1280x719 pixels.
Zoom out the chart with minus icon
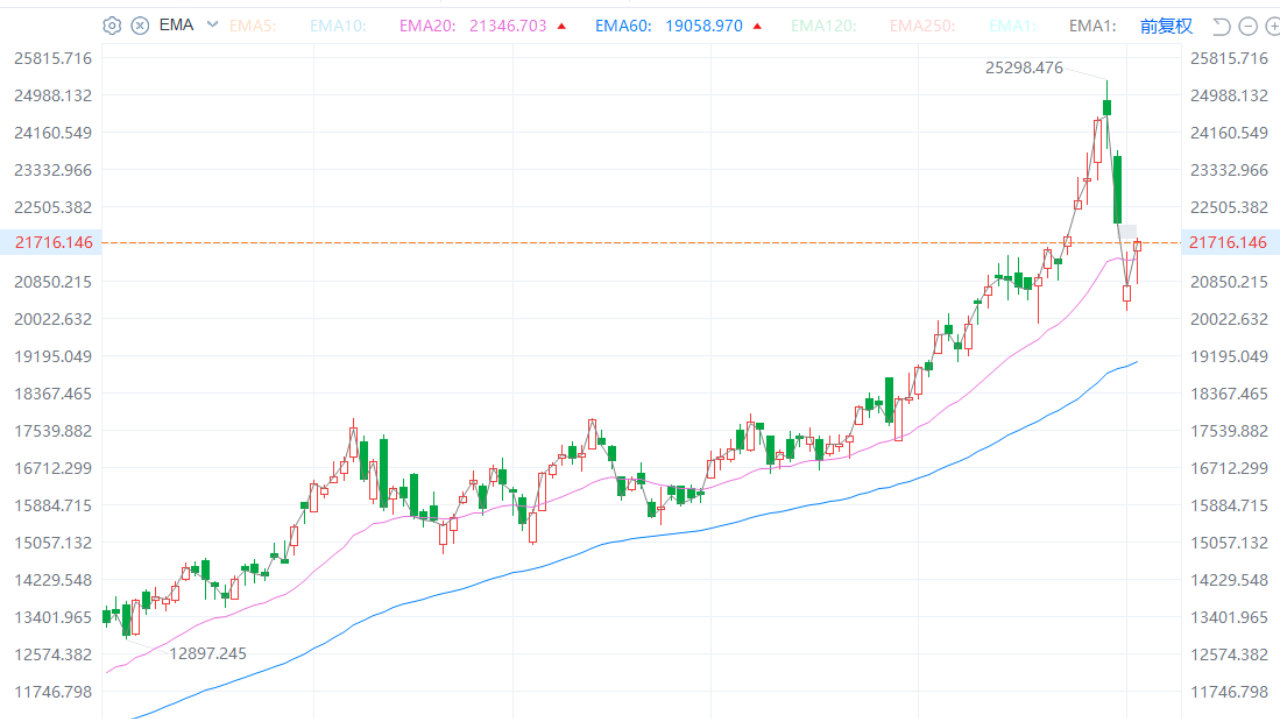[x=1247, y=26]
